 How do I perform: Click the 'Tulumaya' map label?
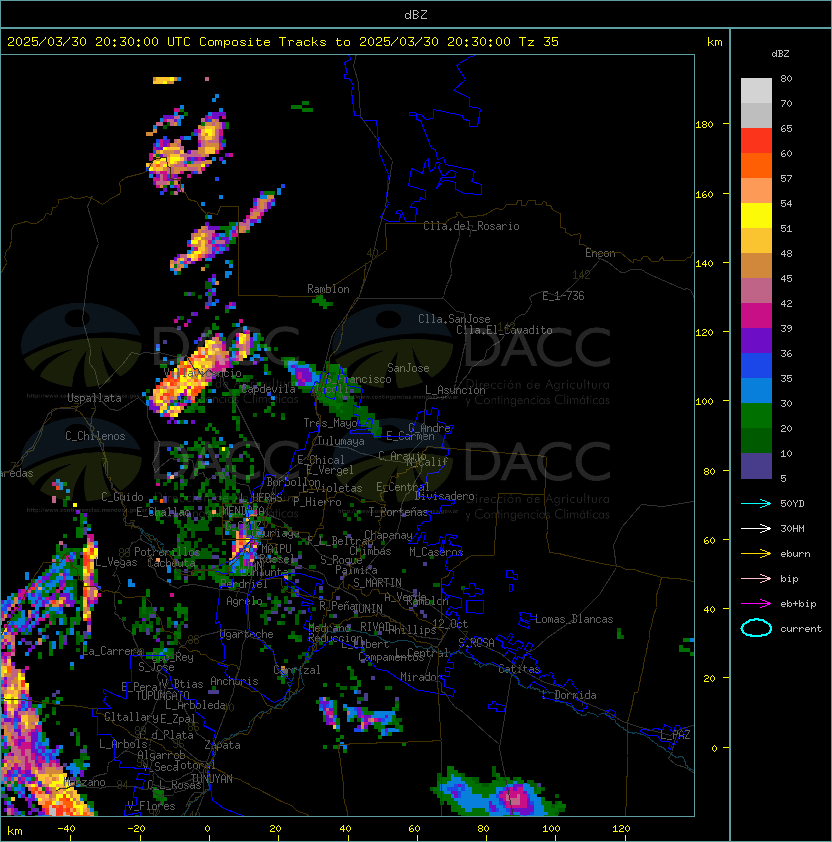[x=341, y=441]
